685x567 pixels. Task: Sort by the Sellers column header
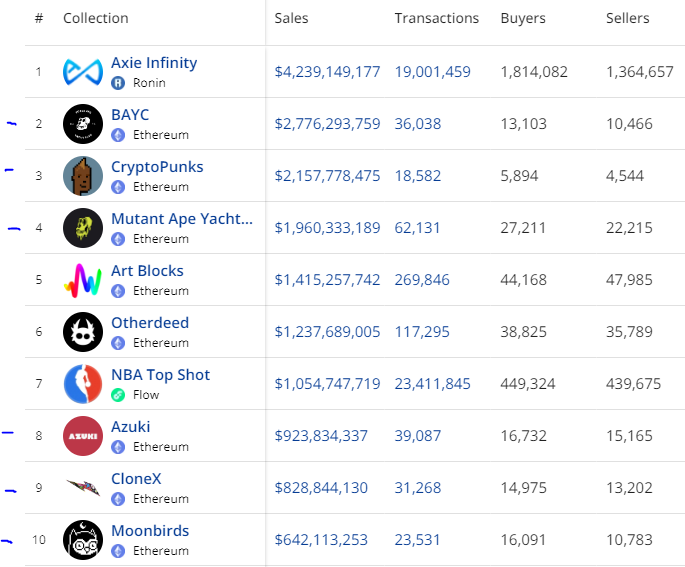[627, 18]
